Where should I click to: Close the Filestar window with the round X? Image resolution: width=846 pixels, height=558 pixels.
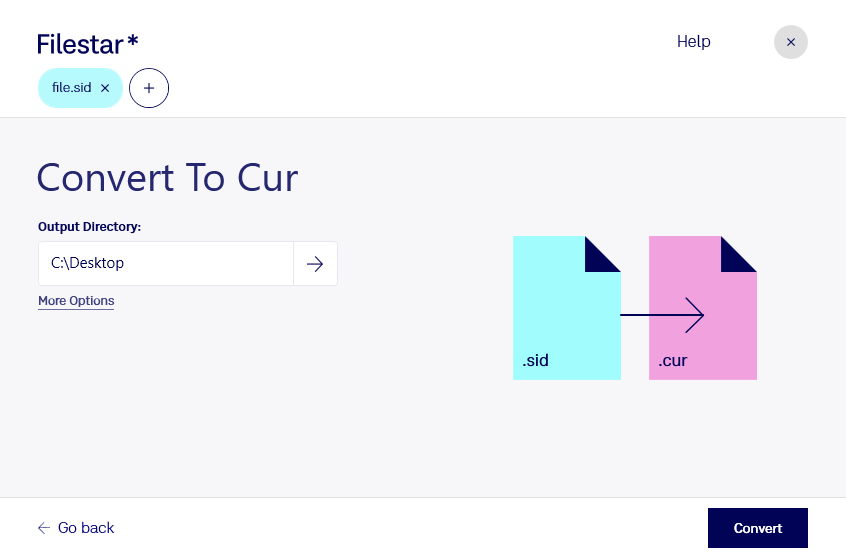[790, 42]
